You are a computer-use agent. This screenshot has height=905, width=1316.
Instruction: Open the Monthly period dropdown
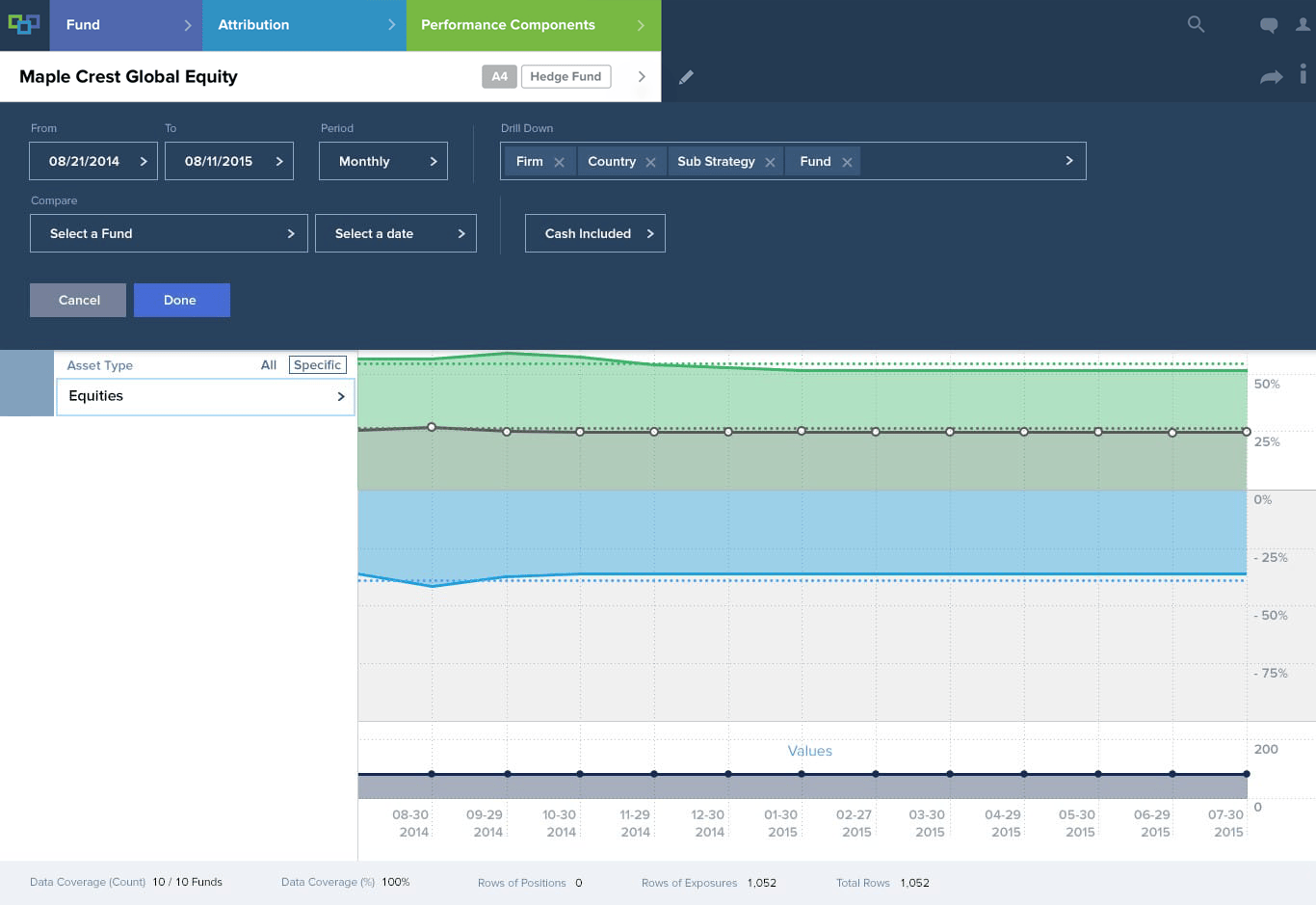tap(383, 161)
